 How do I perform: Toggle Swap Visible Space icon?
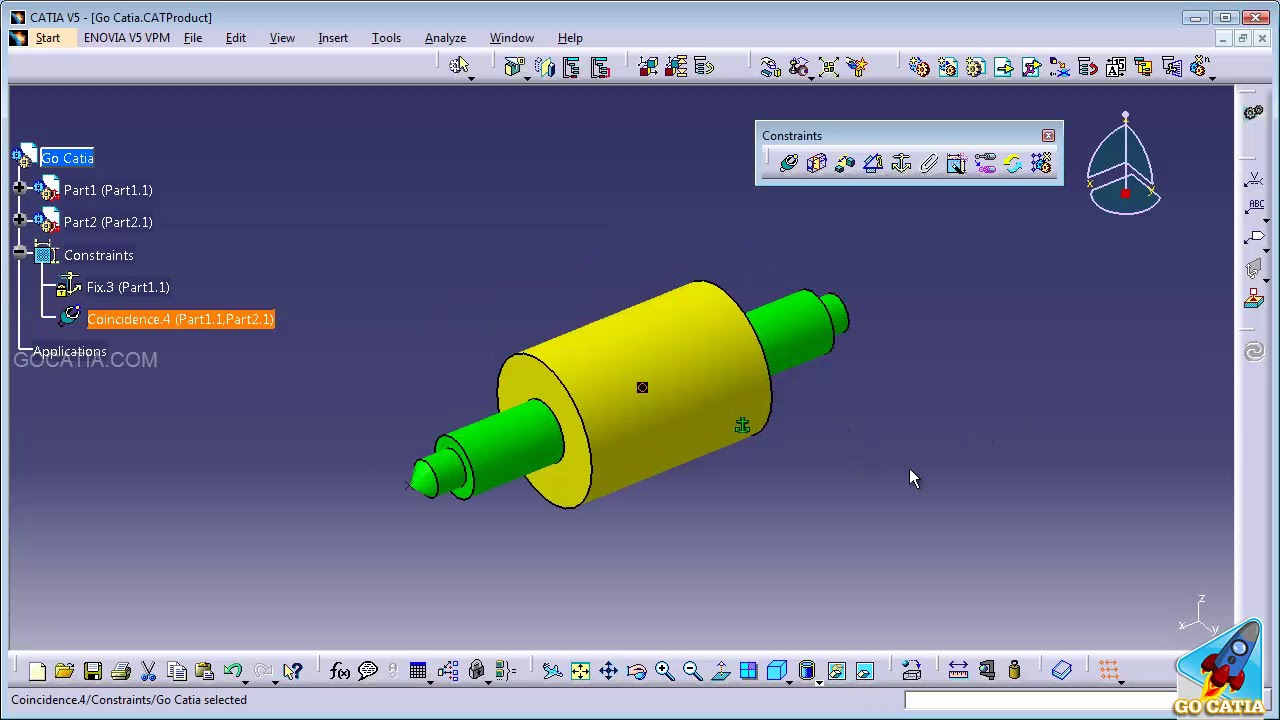(865, 671)
